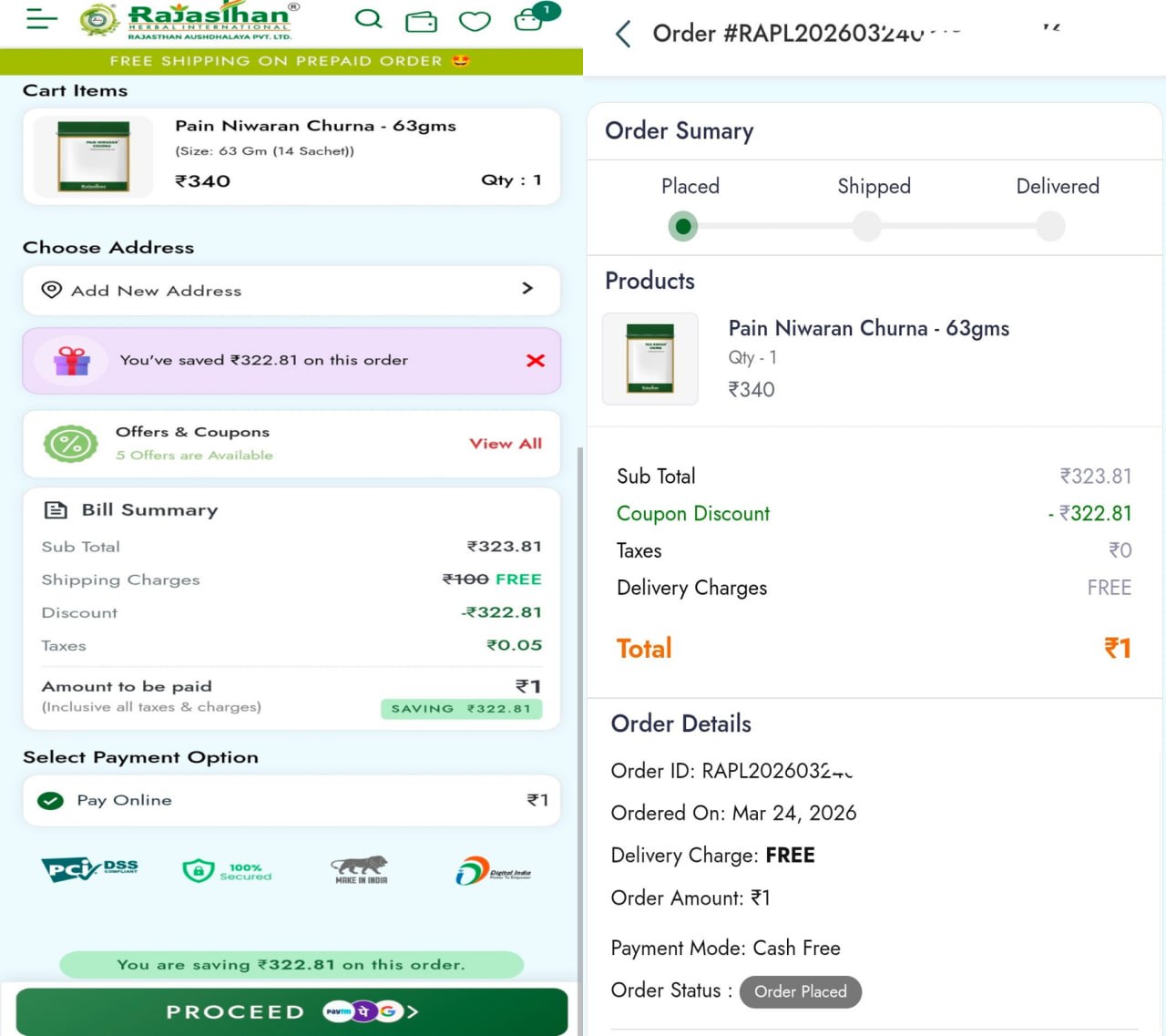Screen dimensions: 1166x1036
Task: Open order product thumbnail image
Action: pos(650,359)
